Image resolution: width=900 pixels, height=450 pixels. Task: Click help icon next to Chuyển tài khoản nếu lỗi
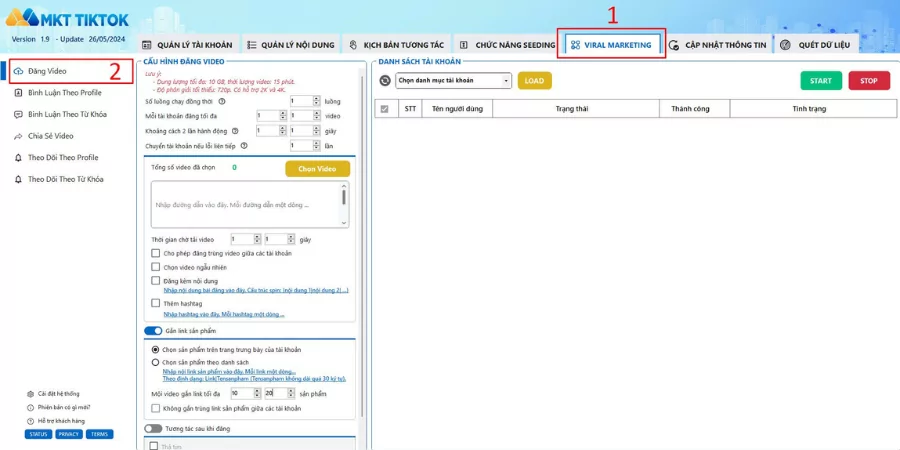(244, 146)
